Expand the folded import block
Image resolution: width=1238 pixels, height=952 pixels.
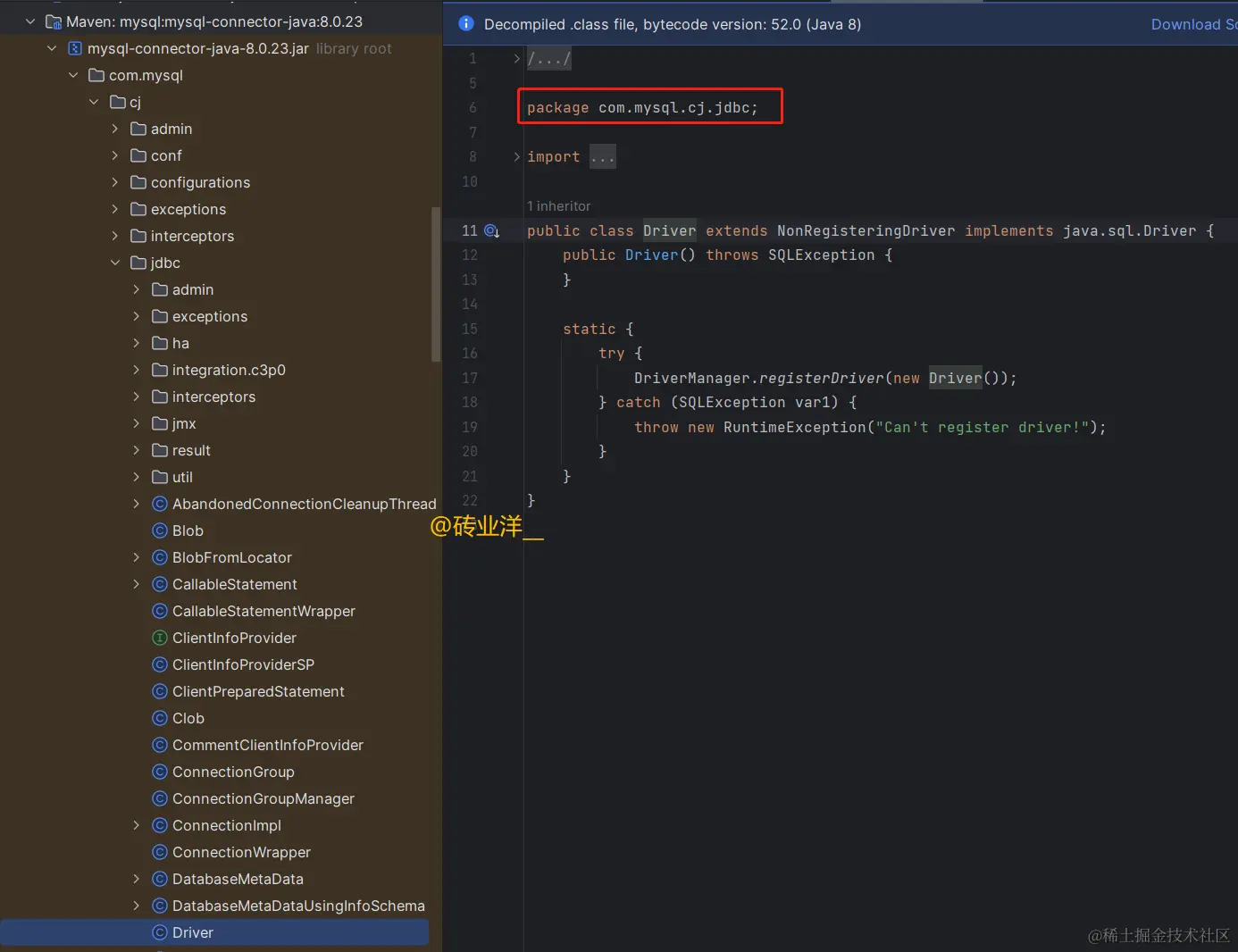[x=516, y=157]
